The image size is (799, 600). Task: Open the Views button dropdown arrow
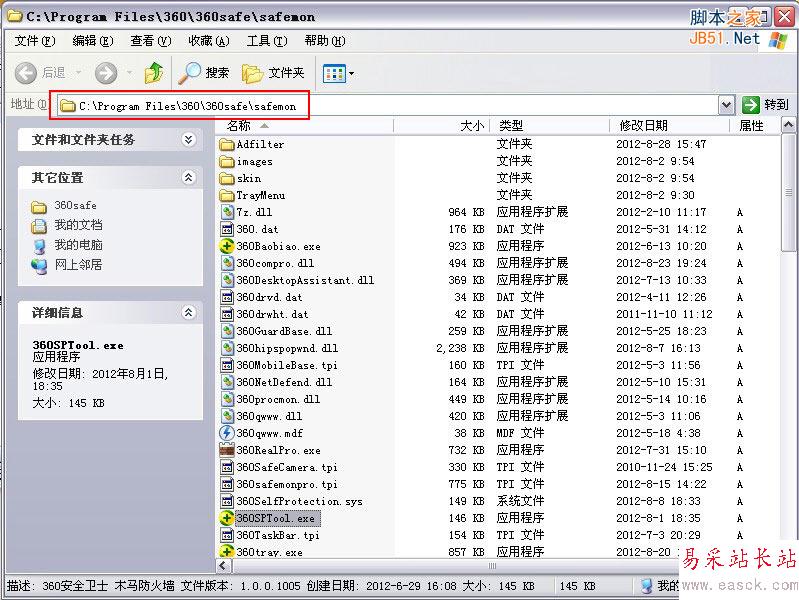pos(352,74)
